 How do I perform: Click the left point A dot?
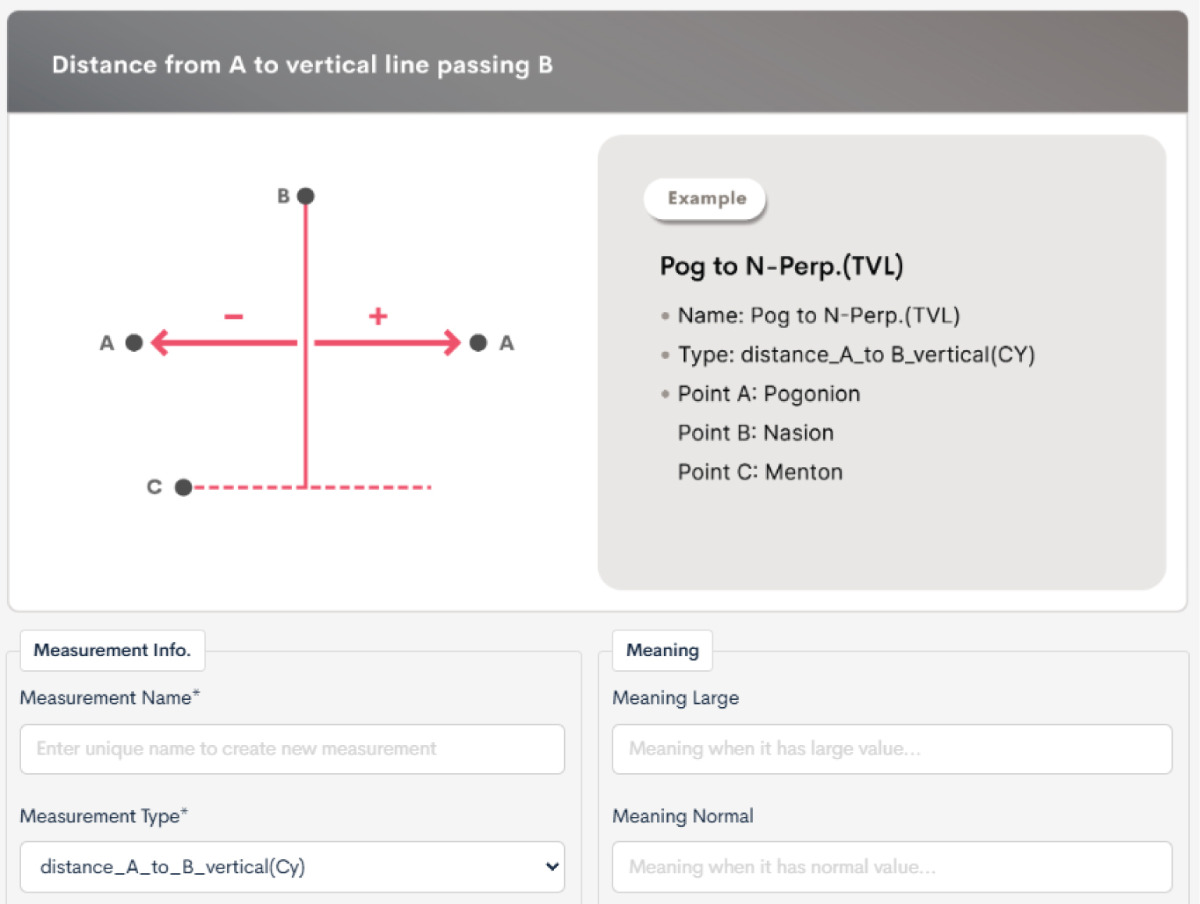(134, 343)
